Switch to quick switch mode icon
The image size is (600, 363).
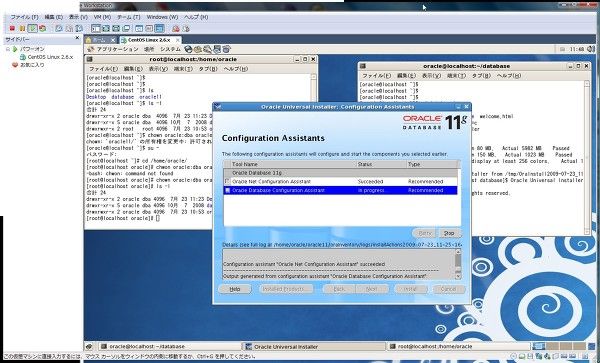click(x=106, y=28)
